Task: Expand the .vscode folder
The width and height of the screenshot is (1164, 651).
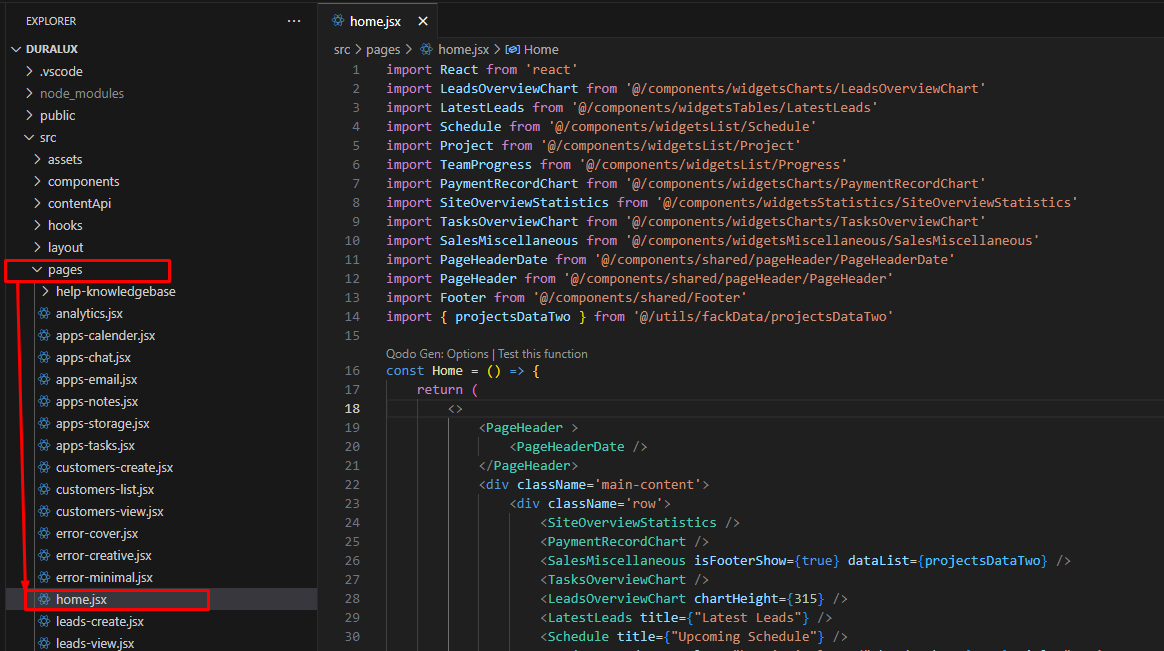Action: [x=29, y=71]
